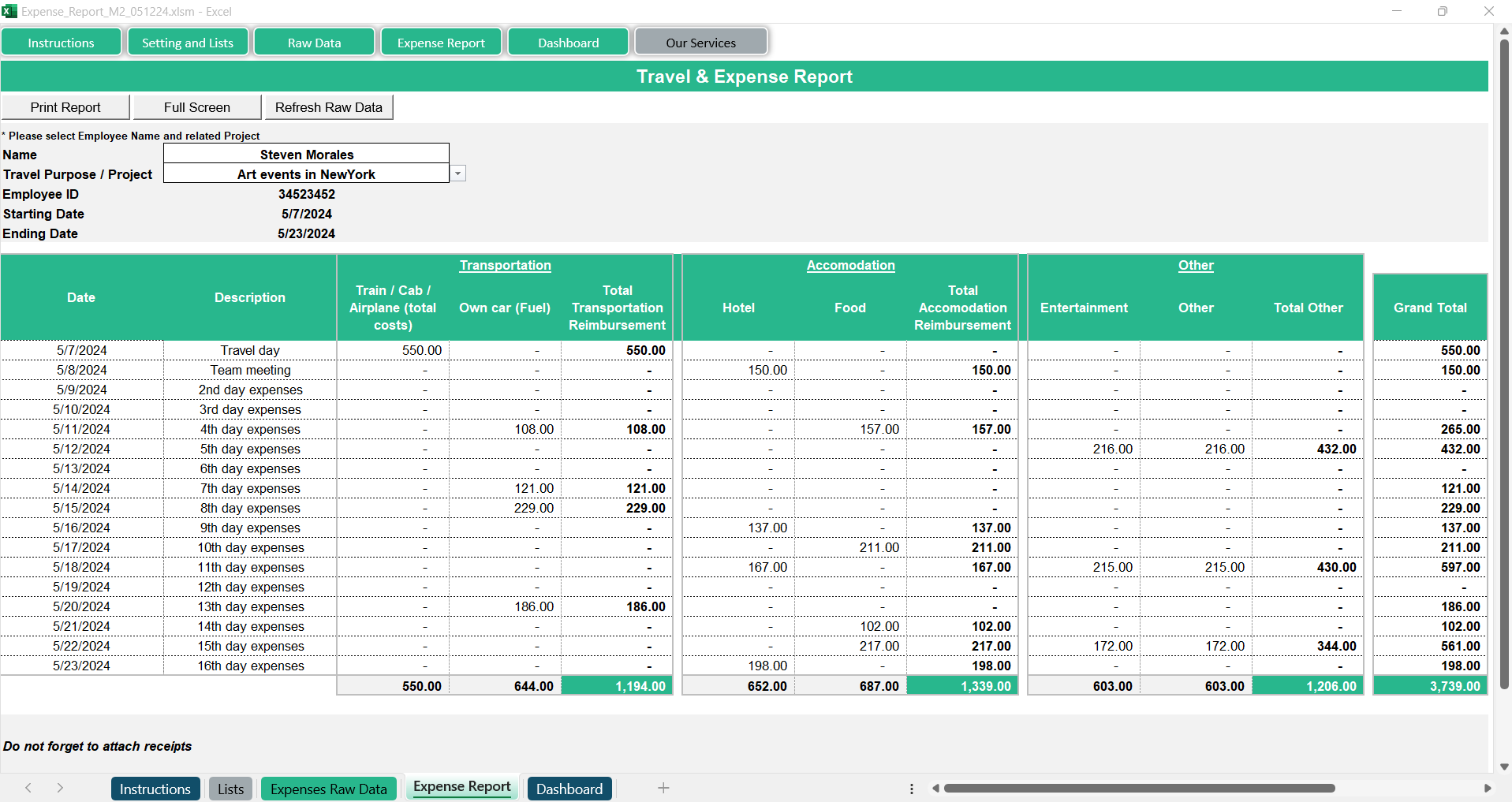1512x802 pixels.
Task: Click the previous sheet navigation arrow
Action: [28, 788]
